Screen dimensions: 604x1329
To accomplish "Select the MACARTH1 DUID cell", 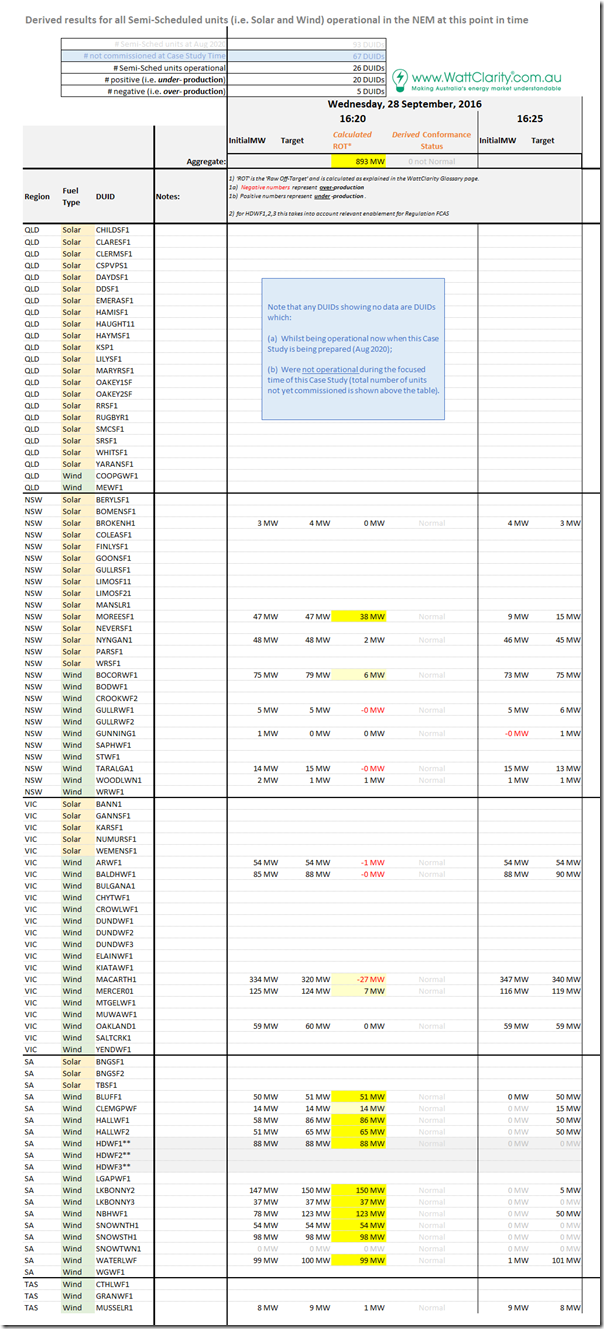I will click(x=116, y=979).
